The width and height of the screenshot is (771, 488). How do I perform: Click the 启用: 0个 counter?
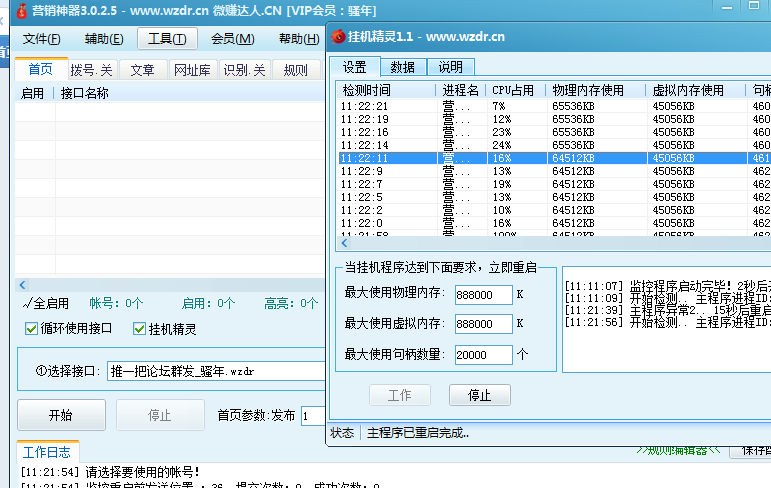point(208,304)
